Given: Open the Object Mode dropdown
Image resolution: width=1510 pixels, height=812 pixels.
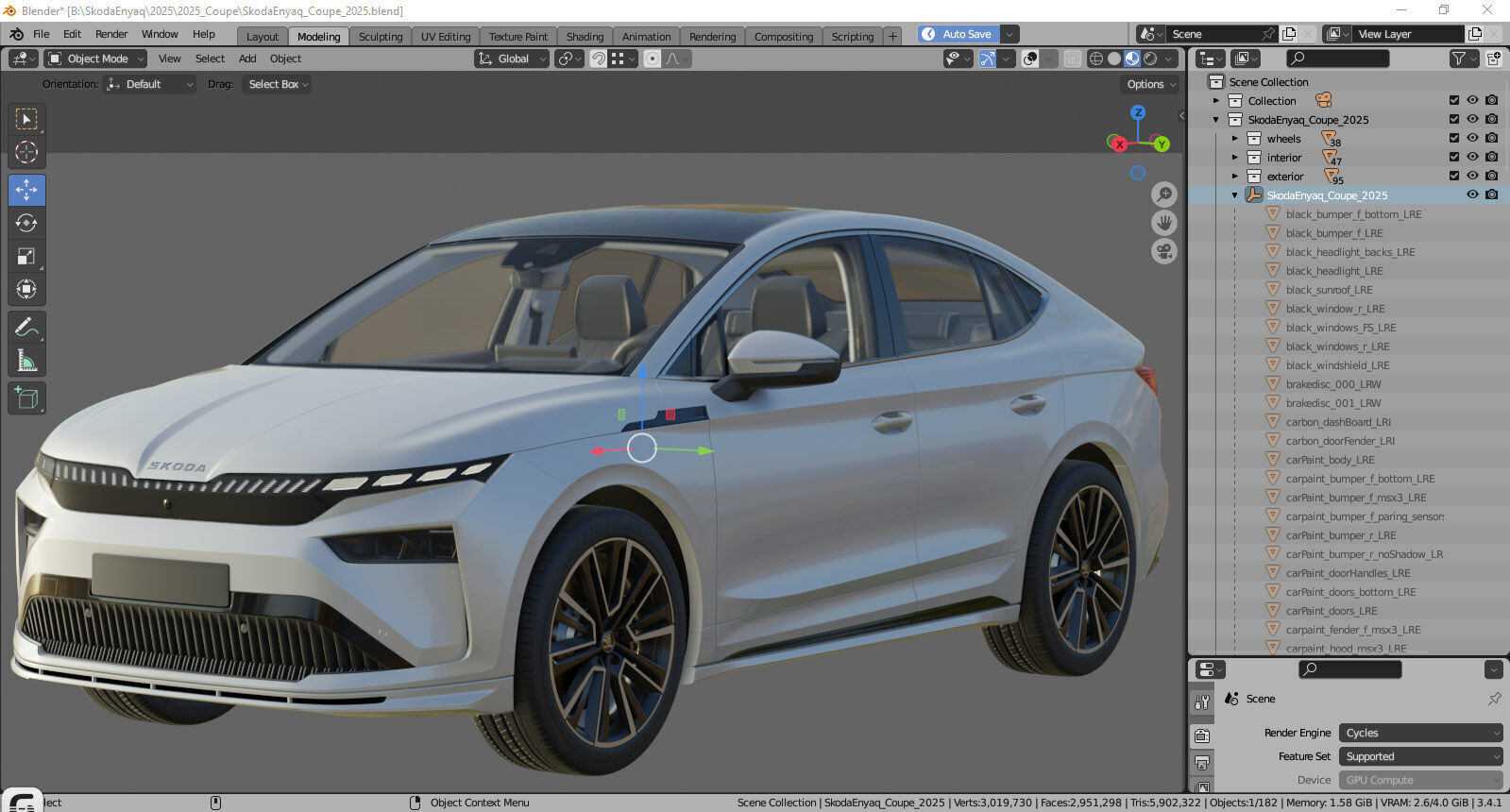Looking at the screenshot, I should point(95,59).
